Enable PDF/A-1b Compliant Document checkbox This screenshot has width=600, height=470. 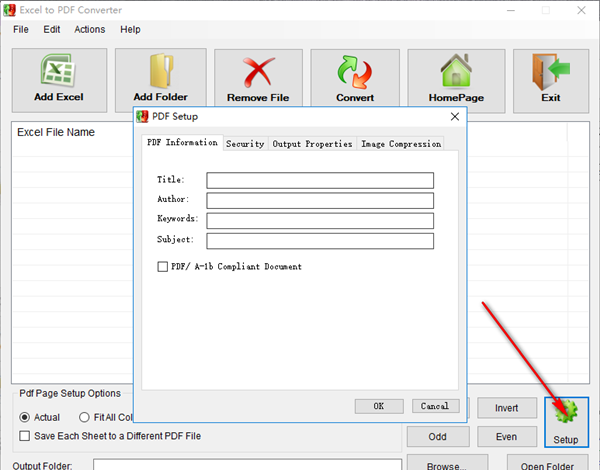[163, 266]
